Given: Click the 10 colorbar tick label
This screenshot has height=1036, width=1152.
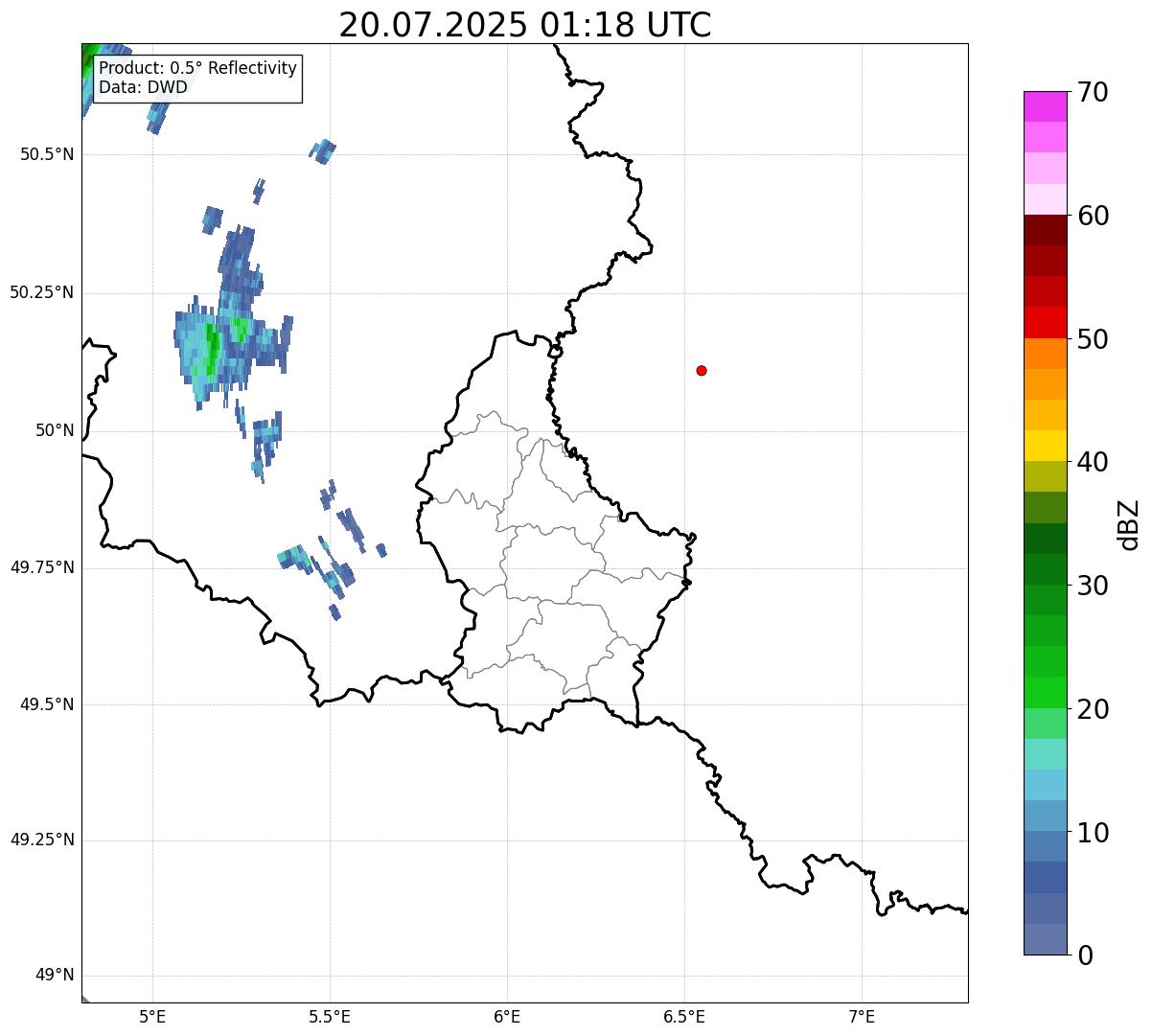Looking at the screenshot, I should pos(1093,833).
